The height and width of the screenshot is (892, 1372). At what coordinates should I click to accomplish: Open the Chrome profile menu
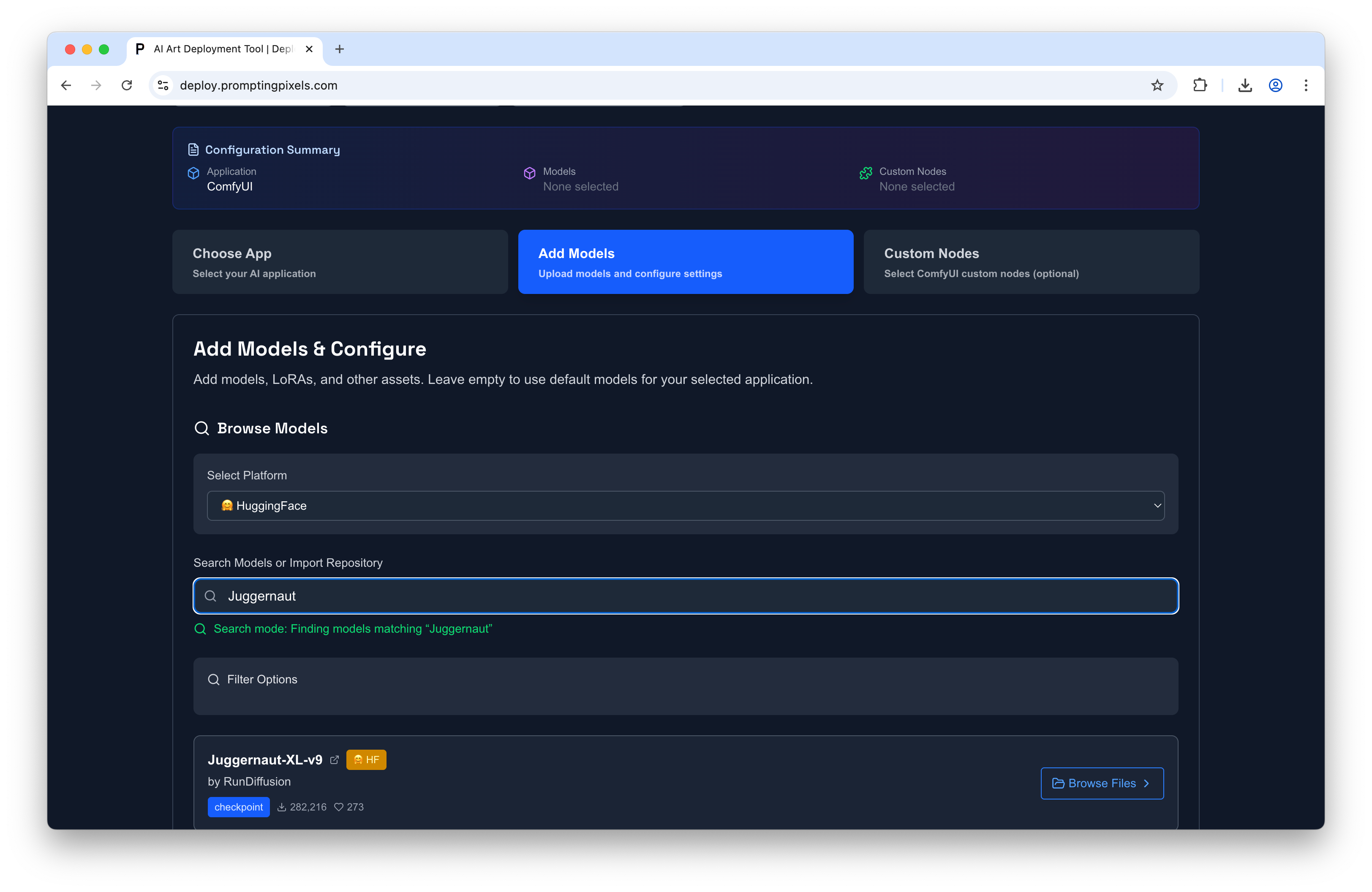[1275, 85]
